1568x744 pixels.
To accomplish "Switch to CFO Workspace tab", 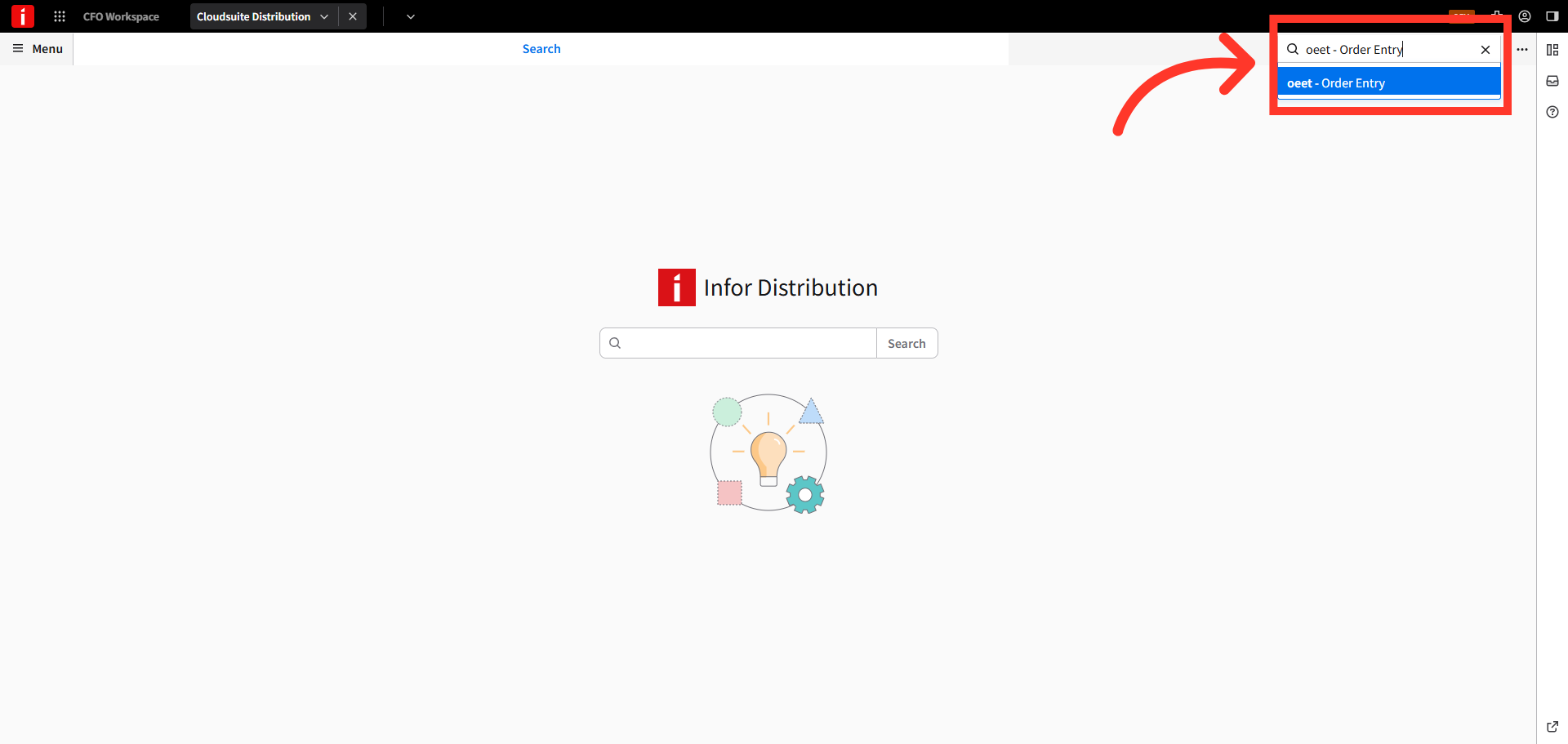I will [x=121, y=16].
